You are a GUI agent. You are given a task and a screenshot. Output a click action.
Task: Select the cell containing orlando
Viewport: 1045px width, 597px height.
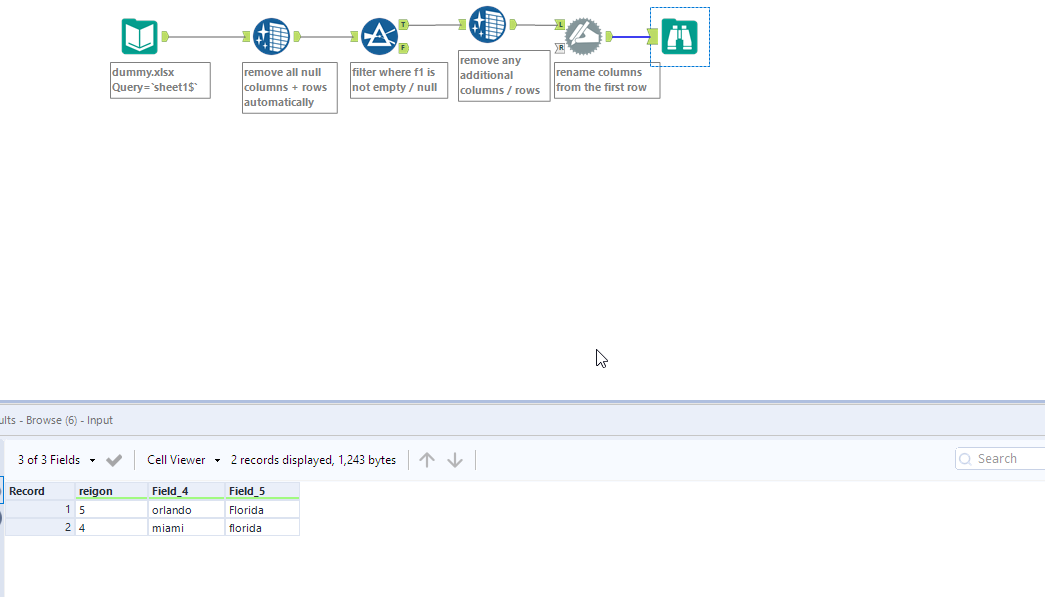tap(179, 509)
